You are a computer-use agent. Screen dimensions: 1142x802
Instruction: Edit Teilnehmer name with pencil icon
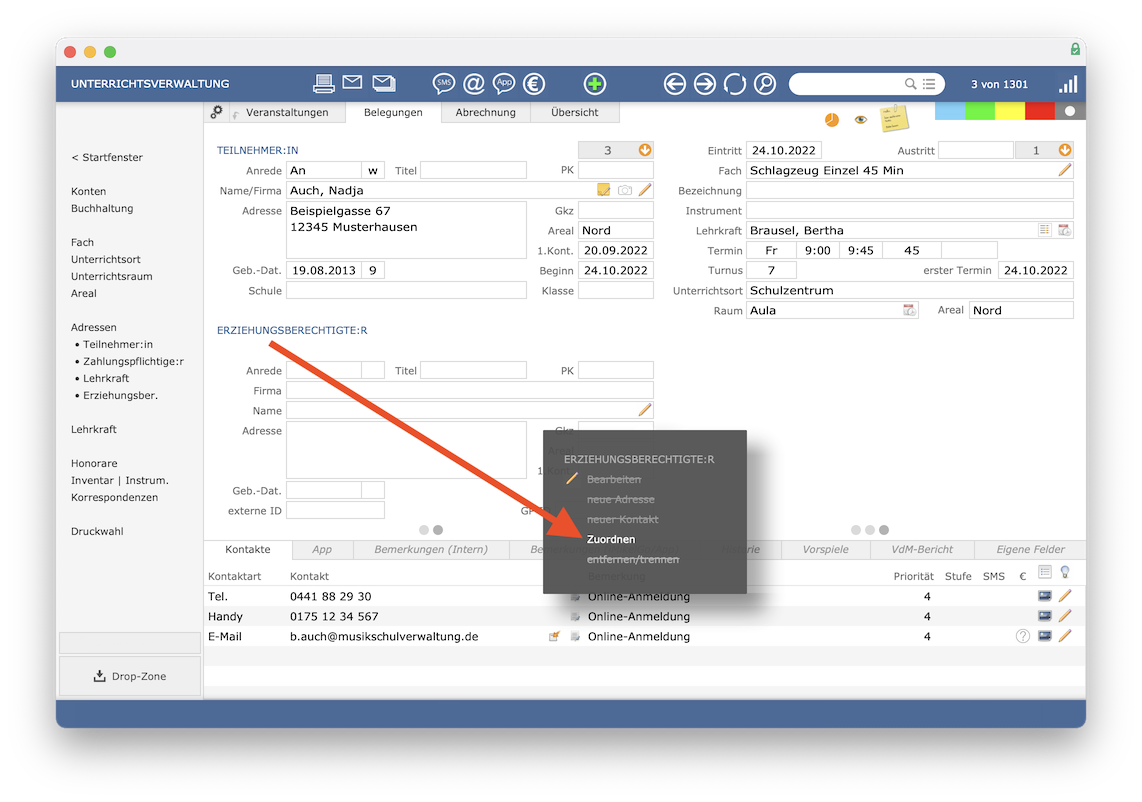[645, 190]
